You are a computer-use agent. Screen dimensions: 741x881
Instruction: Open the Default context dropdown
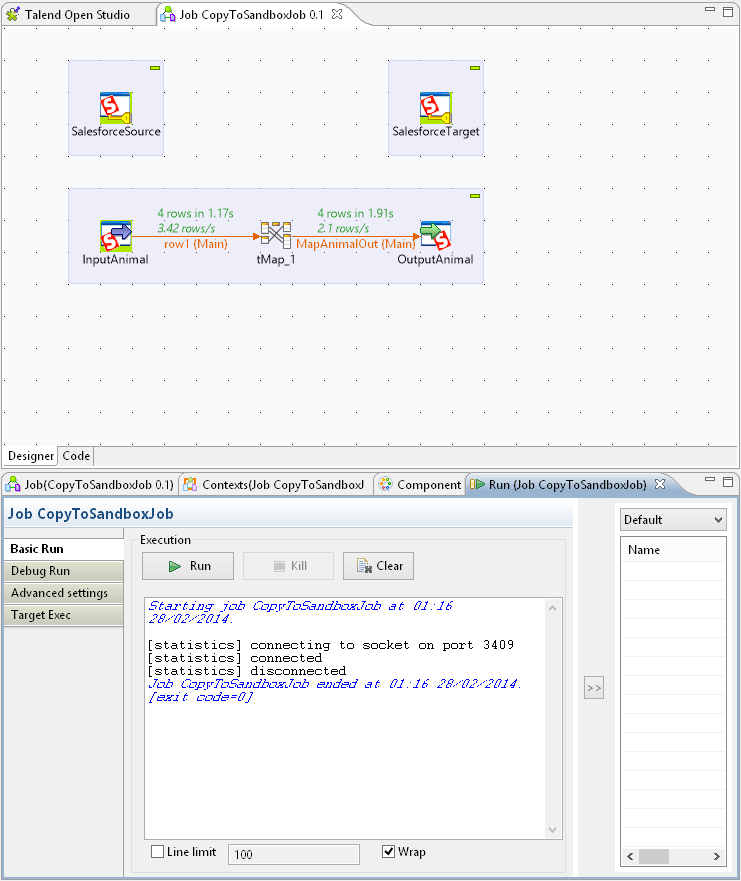click(x=673, y=520)
